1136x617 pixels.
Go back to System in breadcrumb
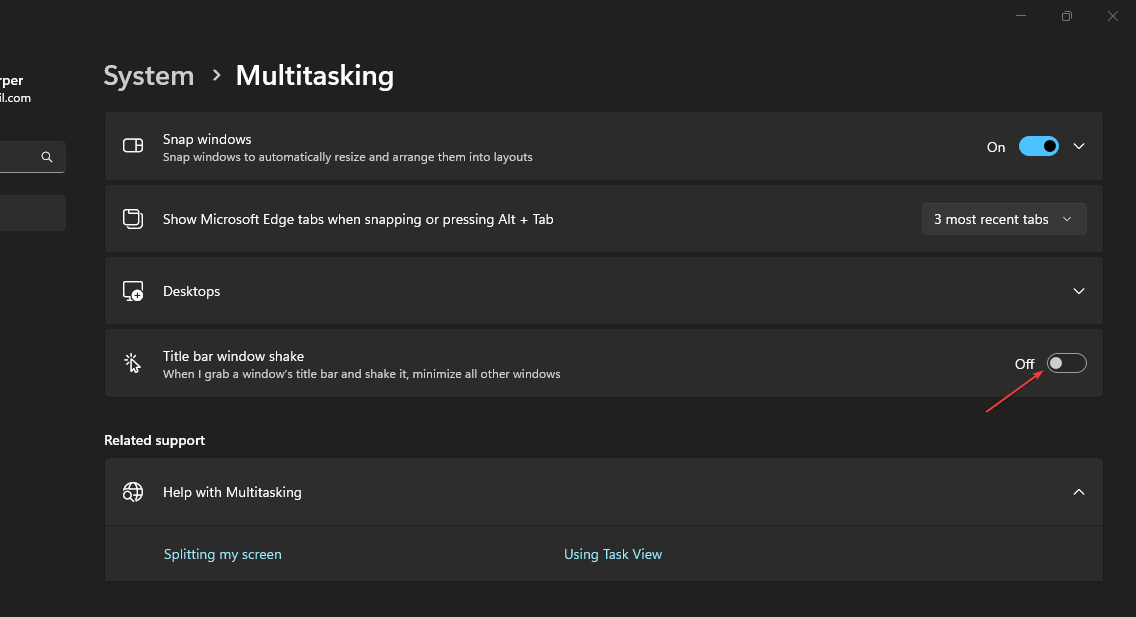click(x=149, y=76)
